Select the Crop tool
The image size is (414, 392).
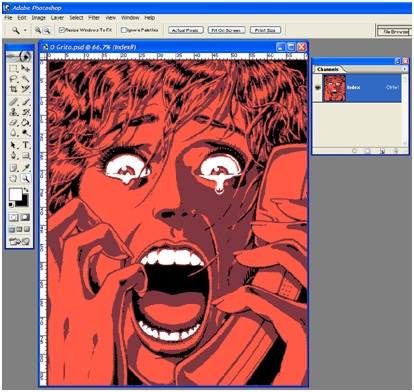(x=14, y=89)
